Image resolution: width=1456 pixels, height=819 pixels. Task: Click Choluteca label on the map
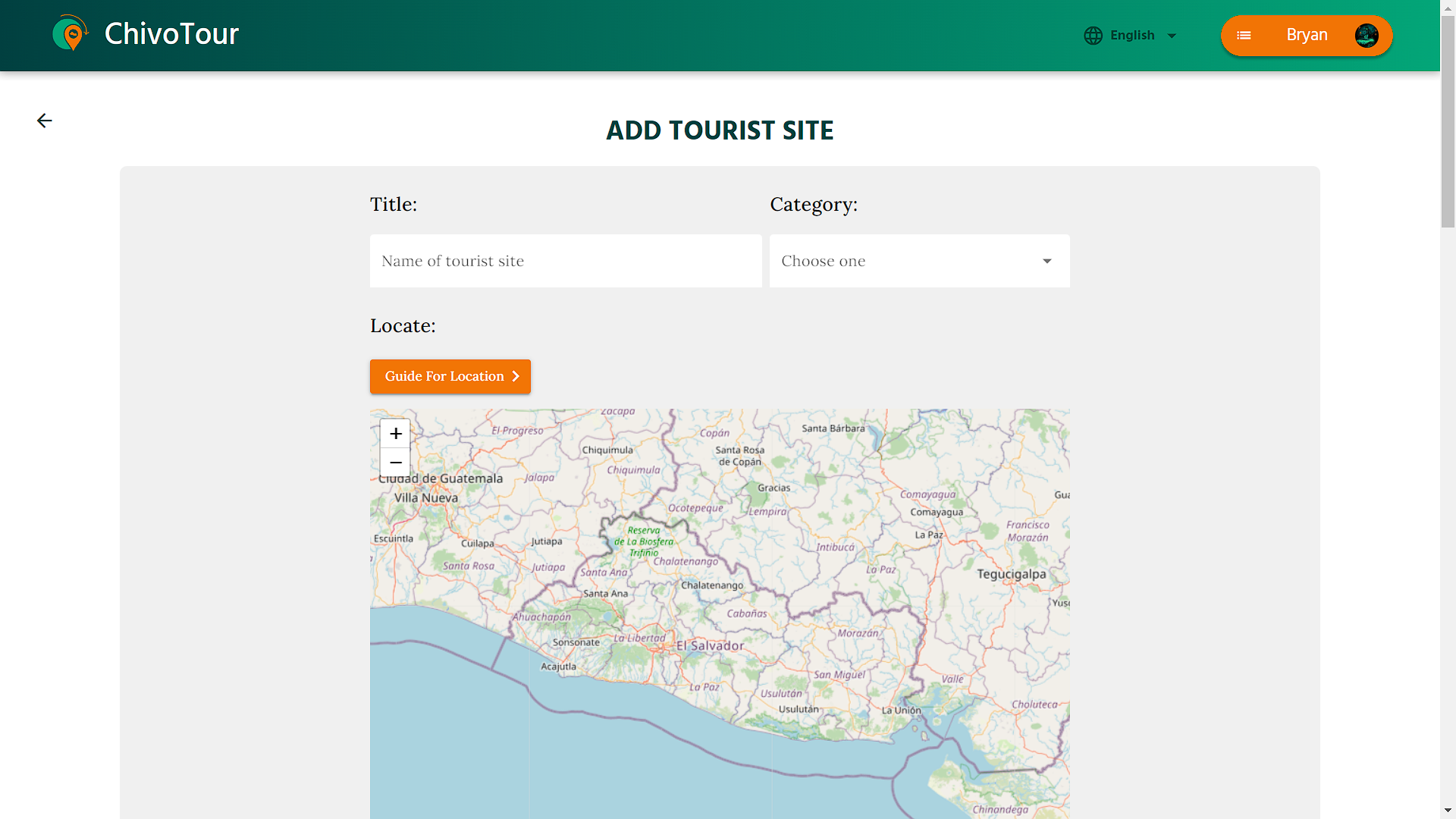pos(1034,704)
